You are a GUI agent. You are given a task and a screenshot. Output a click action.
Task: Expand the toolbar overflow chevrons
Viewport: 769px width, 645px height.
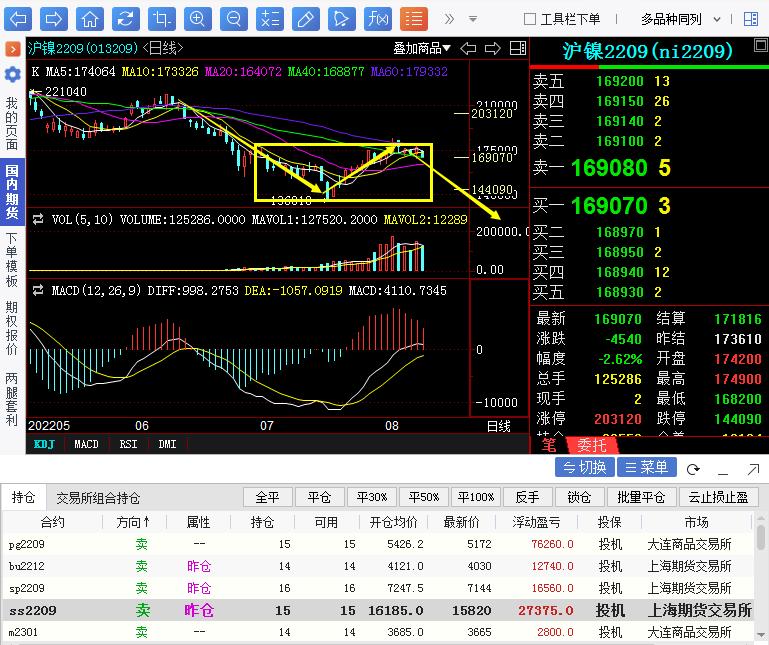pos(448,18)
